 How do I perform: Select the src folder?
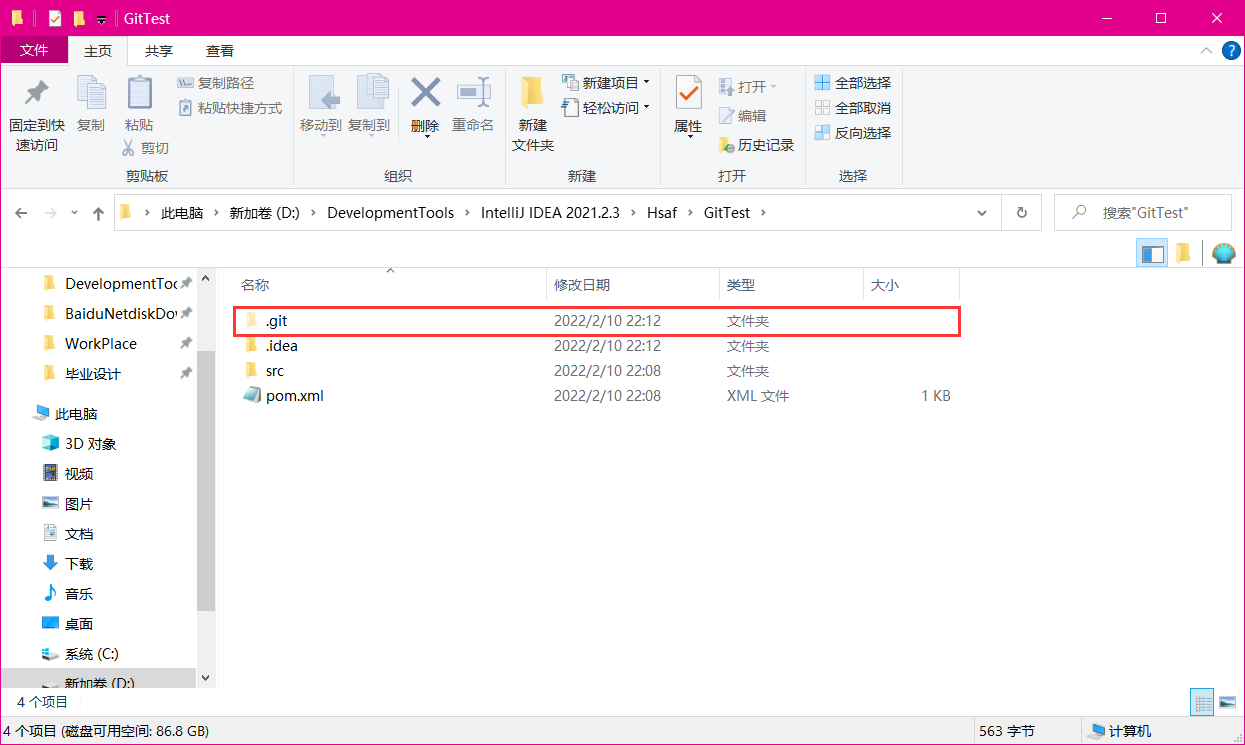pos(597,371)
